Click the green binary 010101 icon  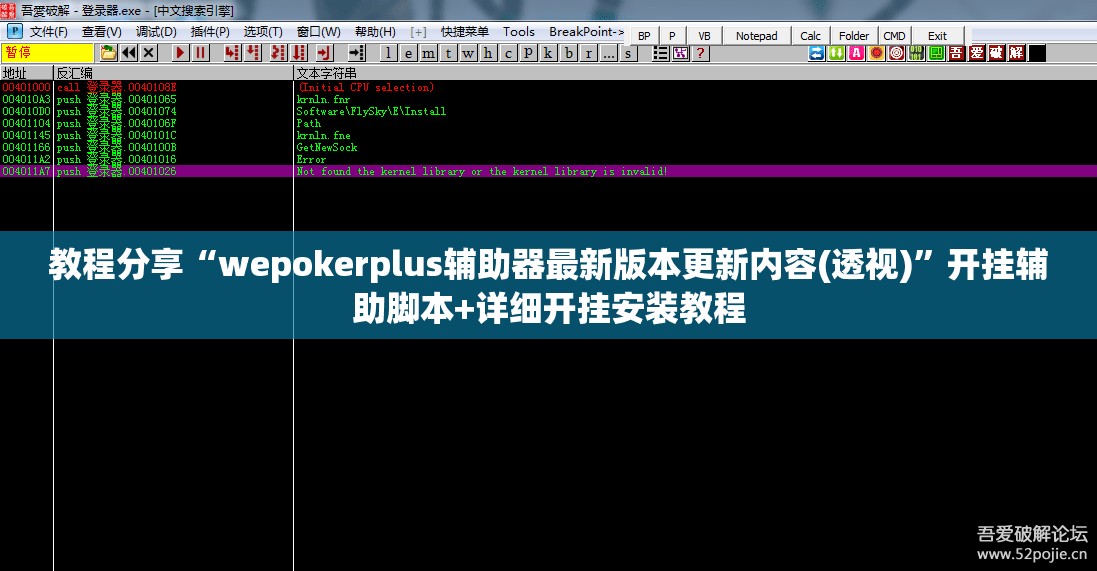click(916, 53)
